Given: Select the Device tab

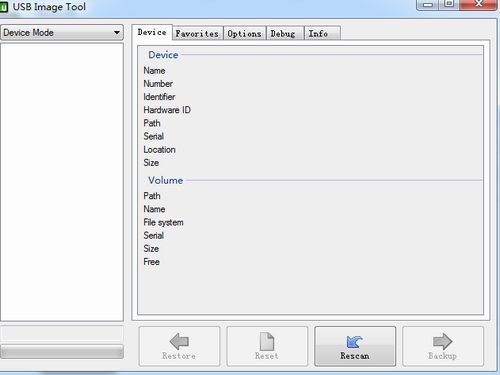Looking at the screenshot, I should point(152,32).
